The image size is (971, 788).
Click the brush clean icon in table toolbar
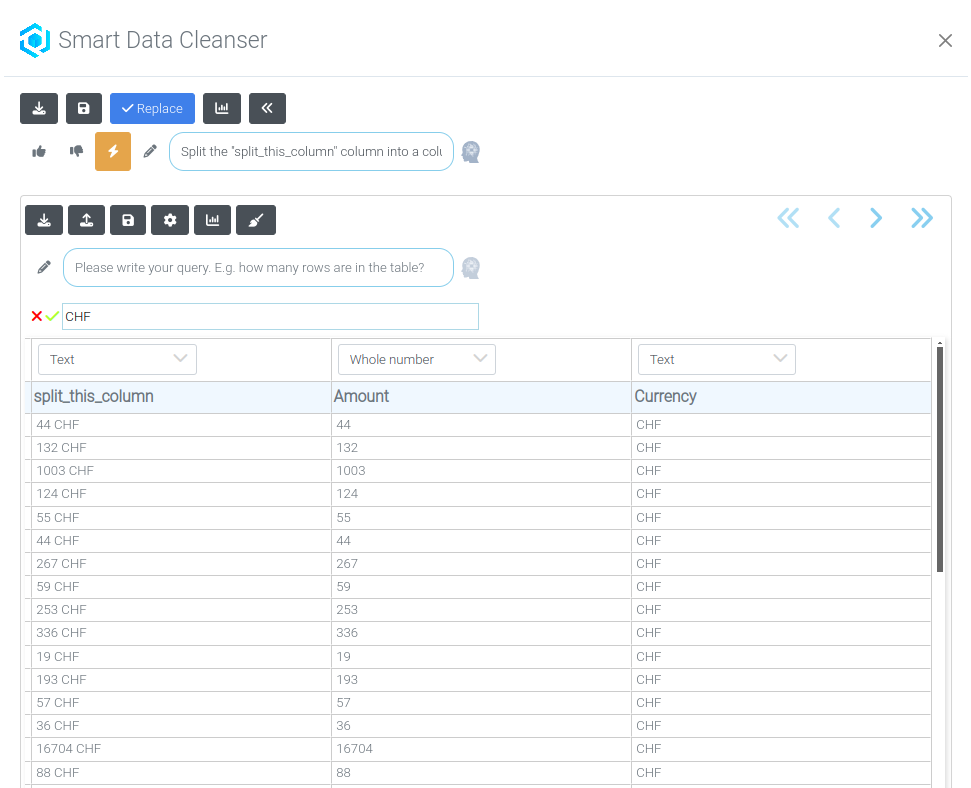[255, 220]
